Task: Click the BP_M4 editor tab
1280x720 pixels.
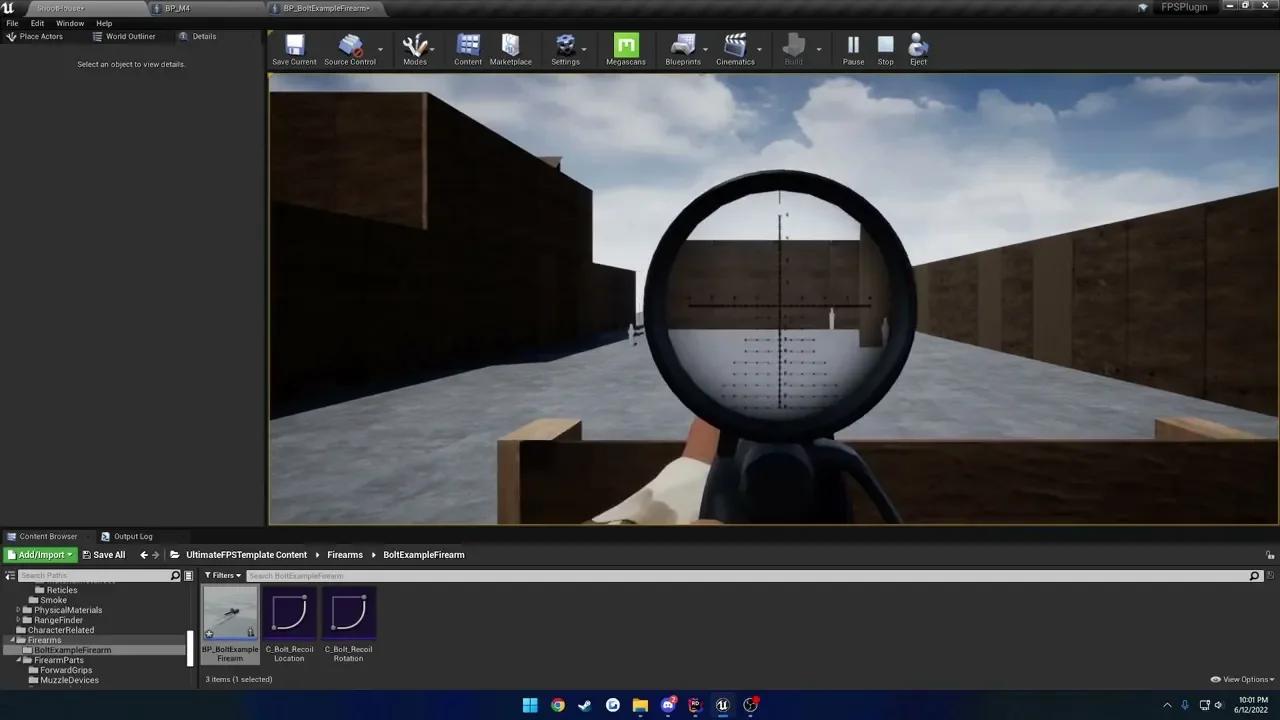Action: 178,8
